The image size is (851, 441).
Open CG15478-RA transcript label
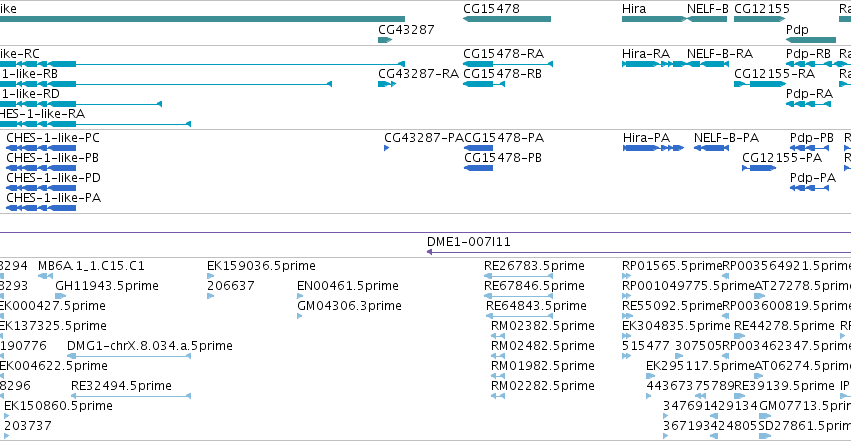(503, 54)
